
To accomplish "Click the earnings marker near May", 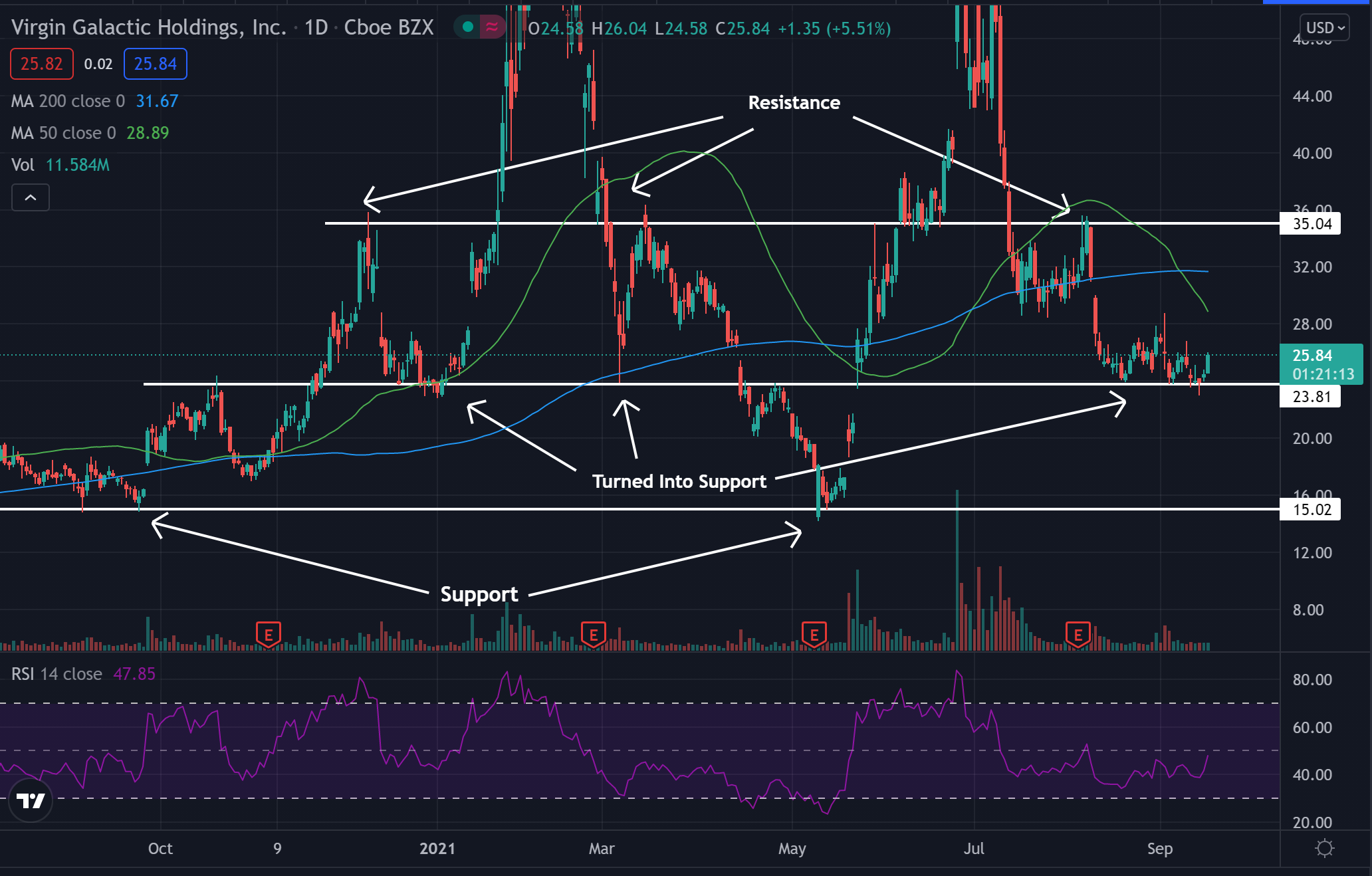I will (x=814, y=635).
